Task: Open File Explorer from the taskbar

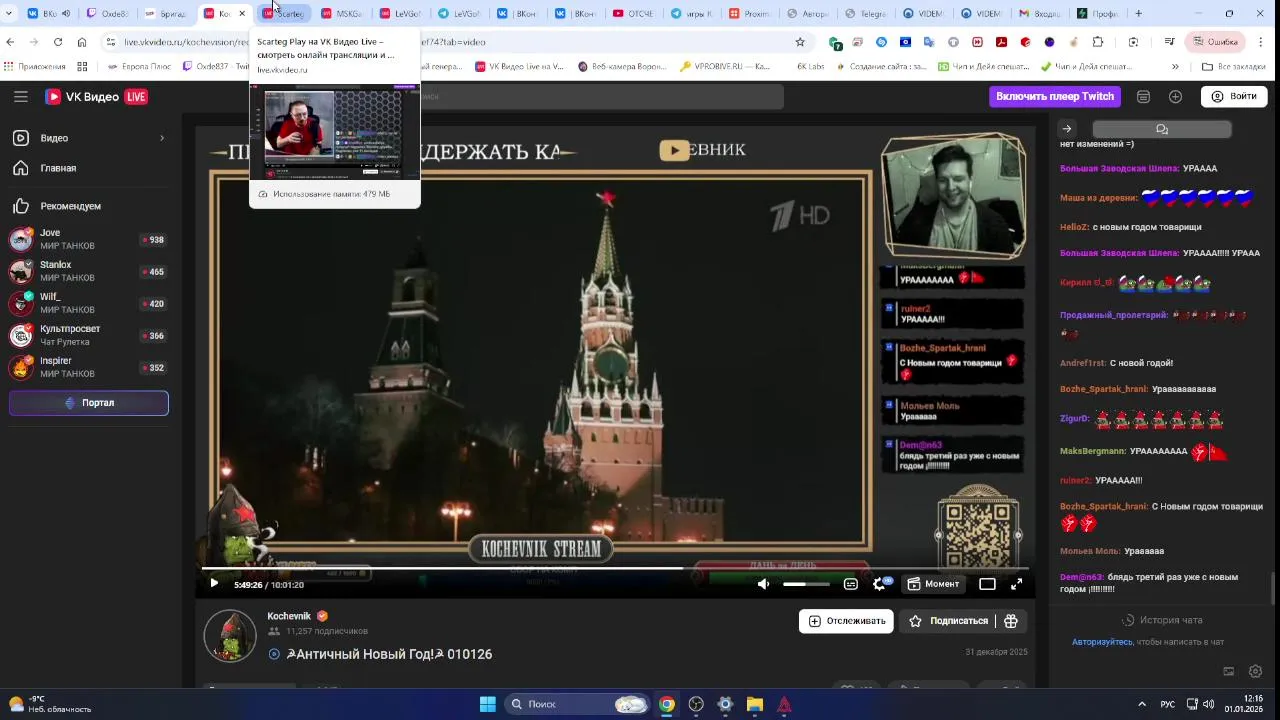Action: click(x=755, y=704)
